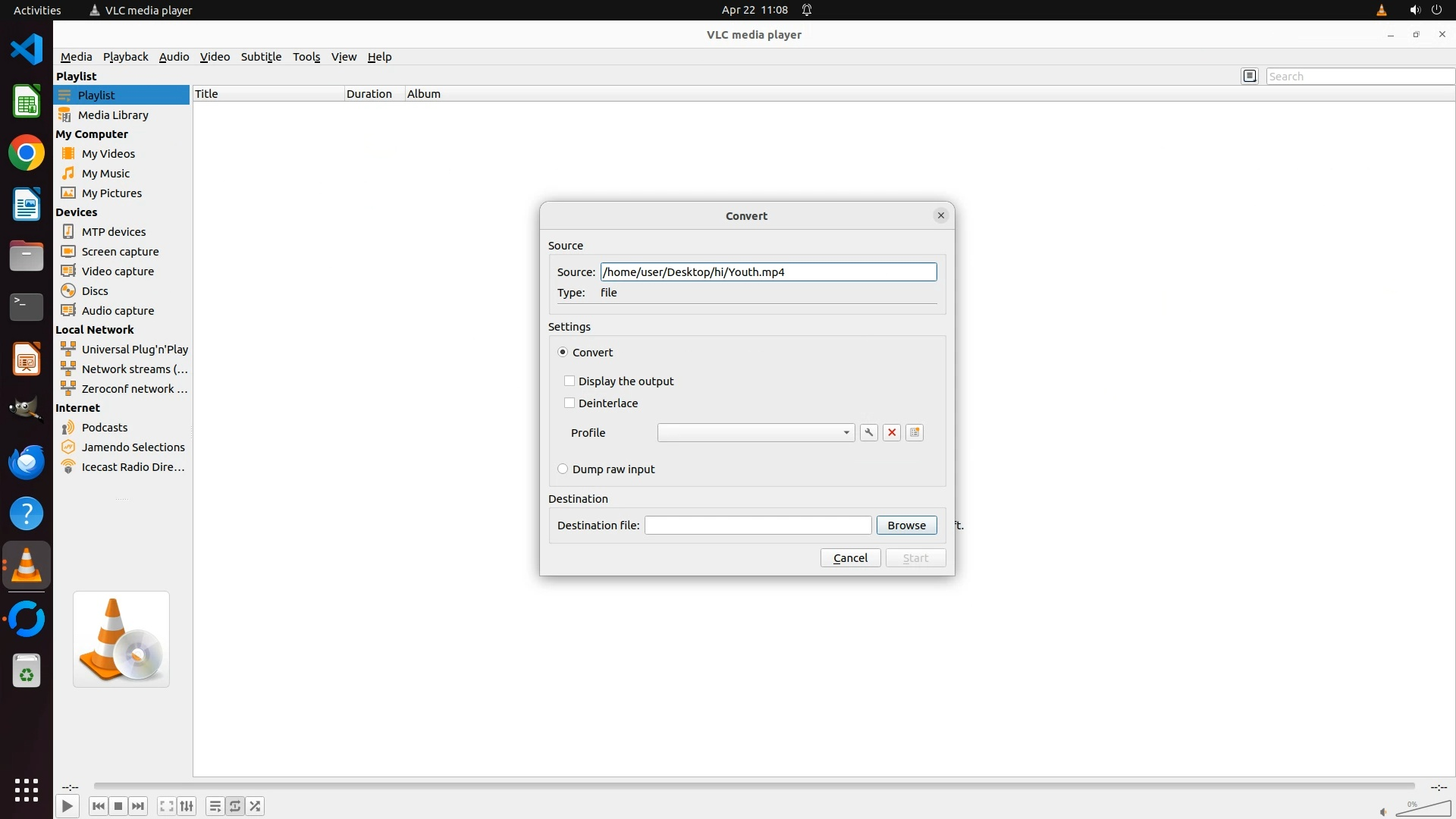This screenshot has width=1456, height=819.
Task: Open Screen capture device entry
Action: coord(120,251)
